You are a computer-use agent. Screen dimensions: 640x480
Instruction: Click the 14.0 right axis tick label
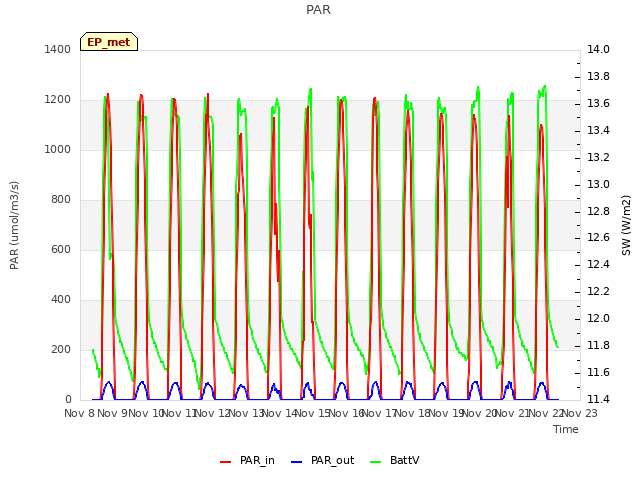click(598, 49)
